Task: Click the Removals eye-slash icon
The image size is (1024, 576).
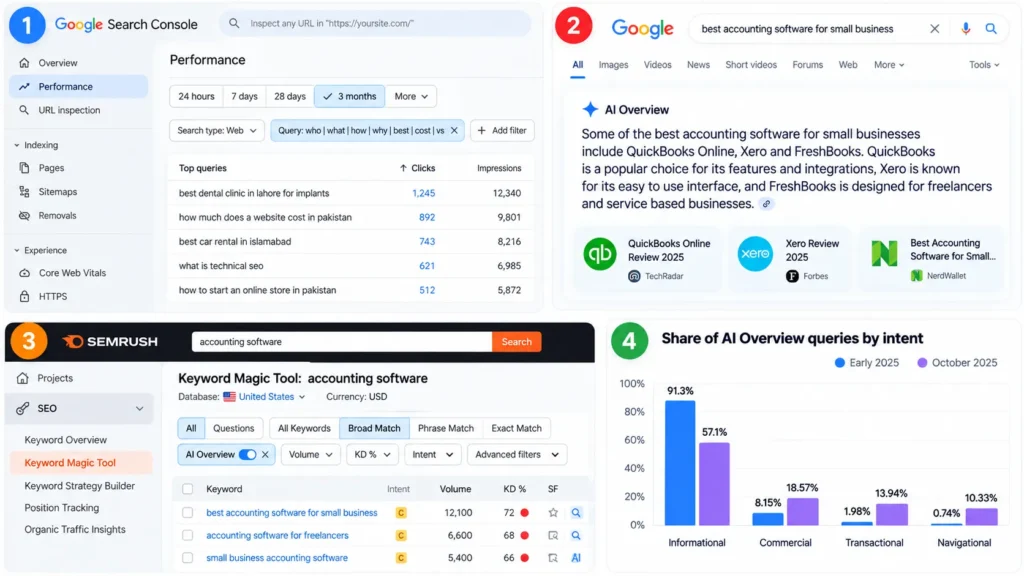Action: (x=24, y=216)
